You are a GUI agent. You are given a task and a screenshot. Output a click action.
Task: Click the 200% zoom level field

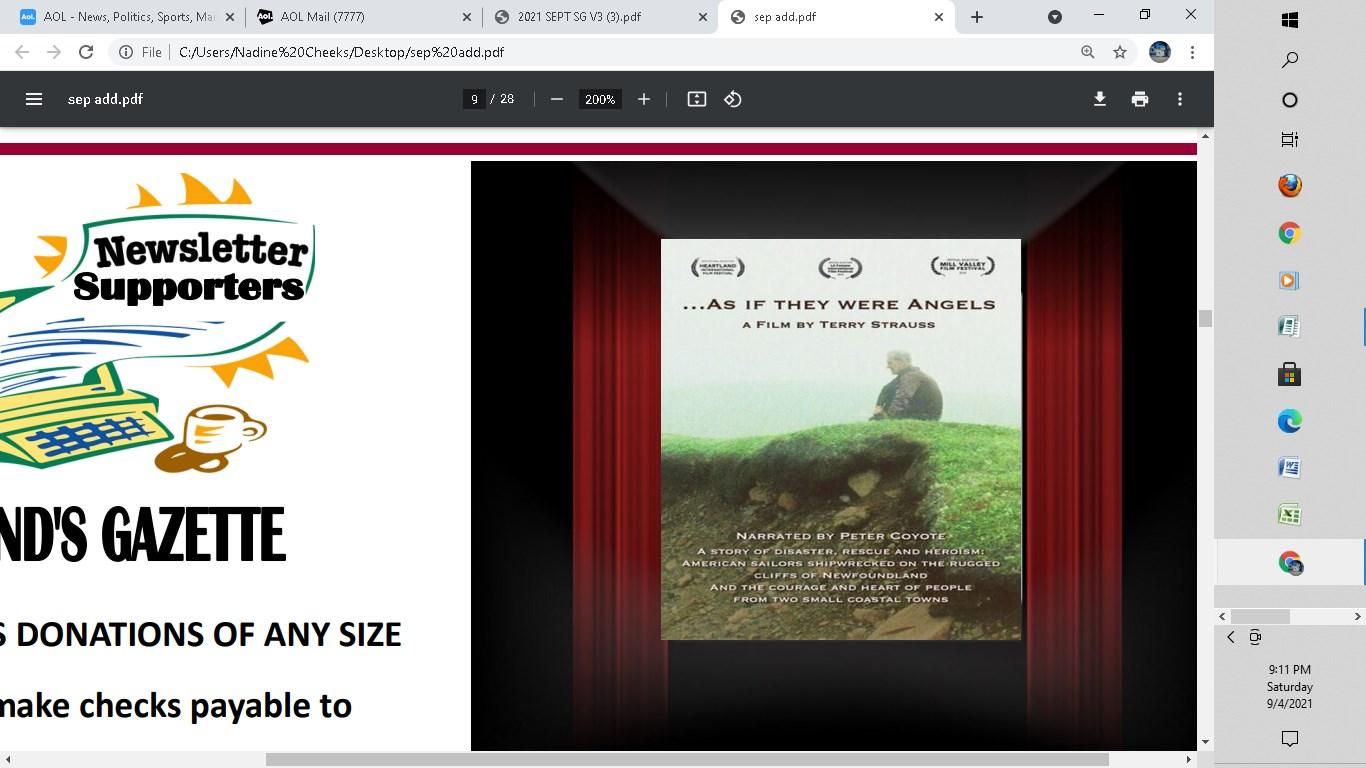click(x=600, y=99)
